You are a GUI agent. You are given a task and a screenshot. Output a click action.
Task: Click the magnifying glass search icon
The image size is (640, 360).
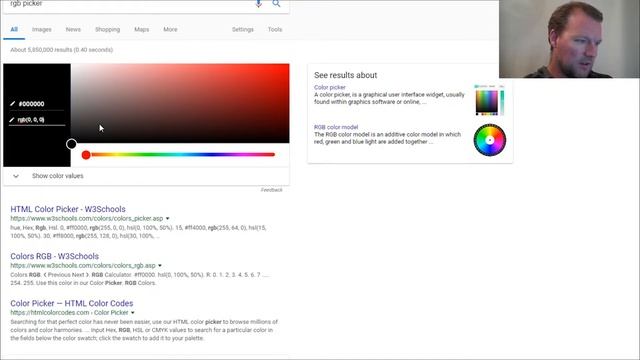pos(276,4)
